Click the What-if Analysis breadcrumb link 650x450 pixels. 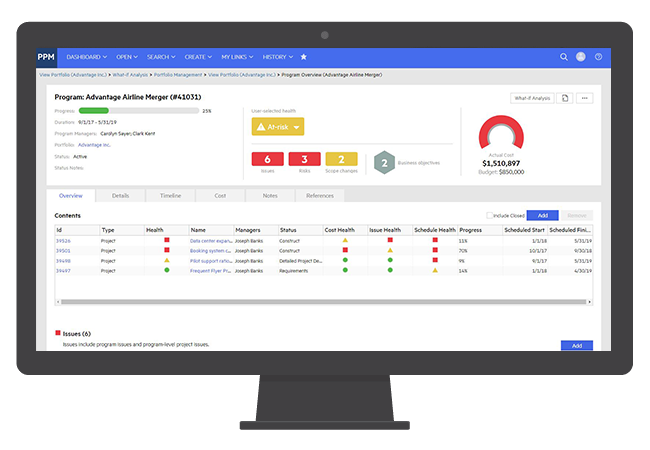point(130,75)
